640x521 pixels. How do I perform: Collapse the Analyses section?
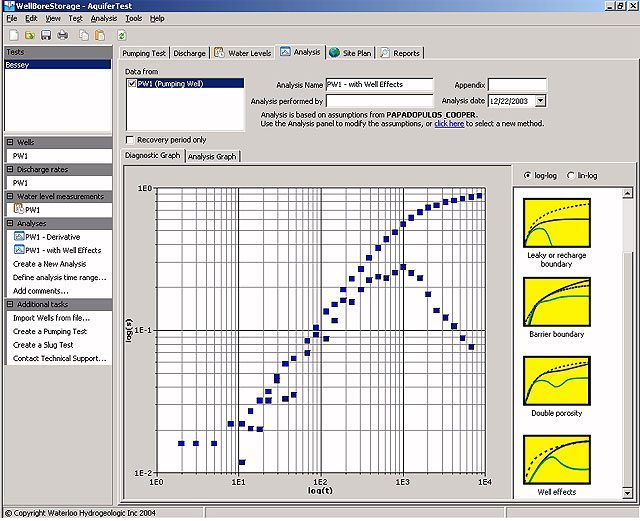click(x=10, y=223)
